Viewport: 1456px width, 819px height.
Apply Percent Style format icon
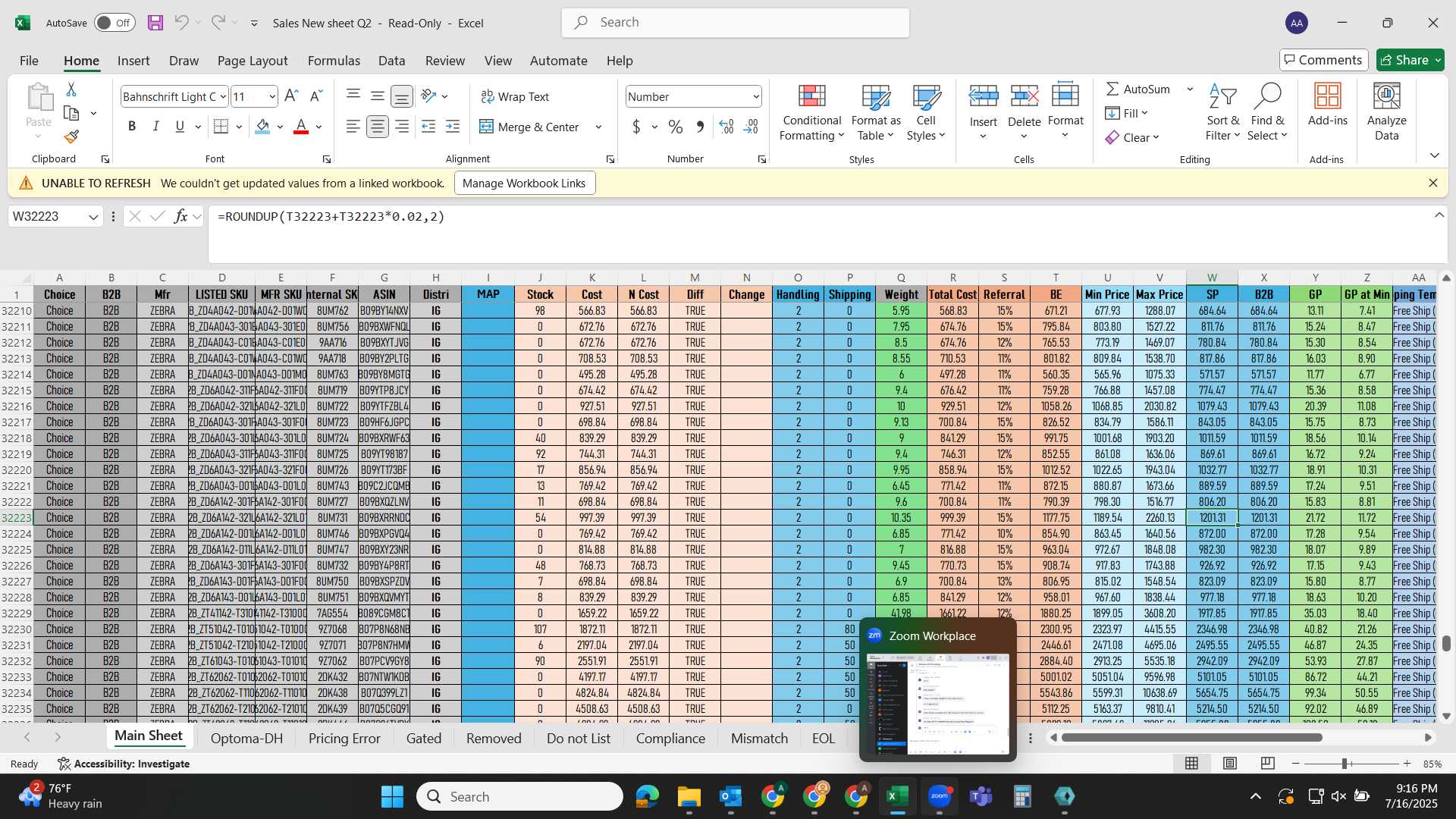point(676,127)
